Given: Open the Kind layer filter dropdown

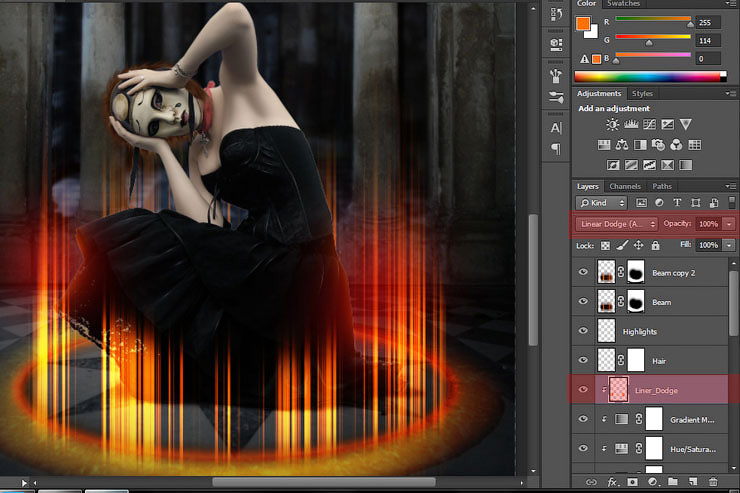Looking at the screenshot, I should pos(601,203).
